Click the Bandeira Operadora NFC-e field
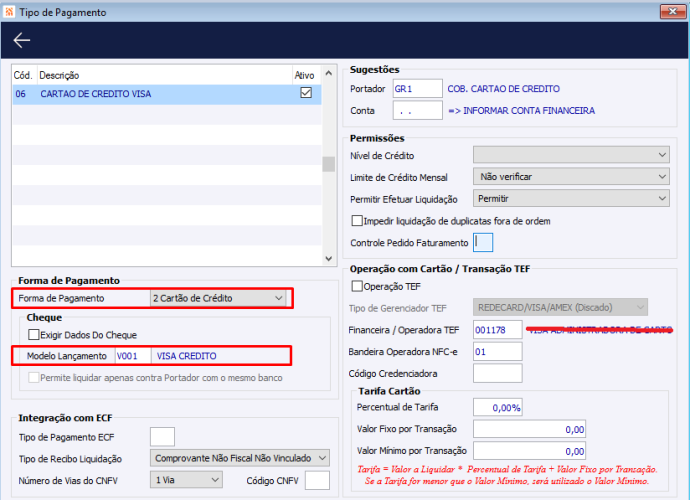 pos(498,352)
